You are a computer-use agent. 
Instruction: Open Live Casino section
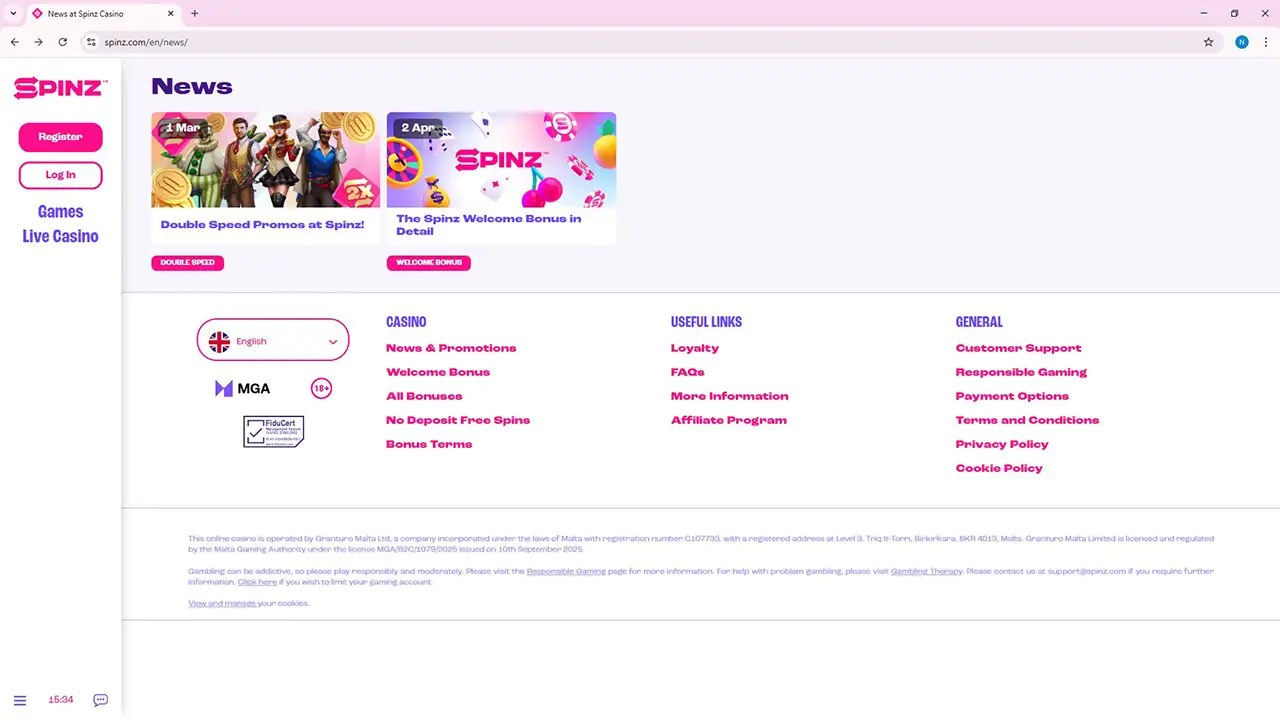pos(60,237)
